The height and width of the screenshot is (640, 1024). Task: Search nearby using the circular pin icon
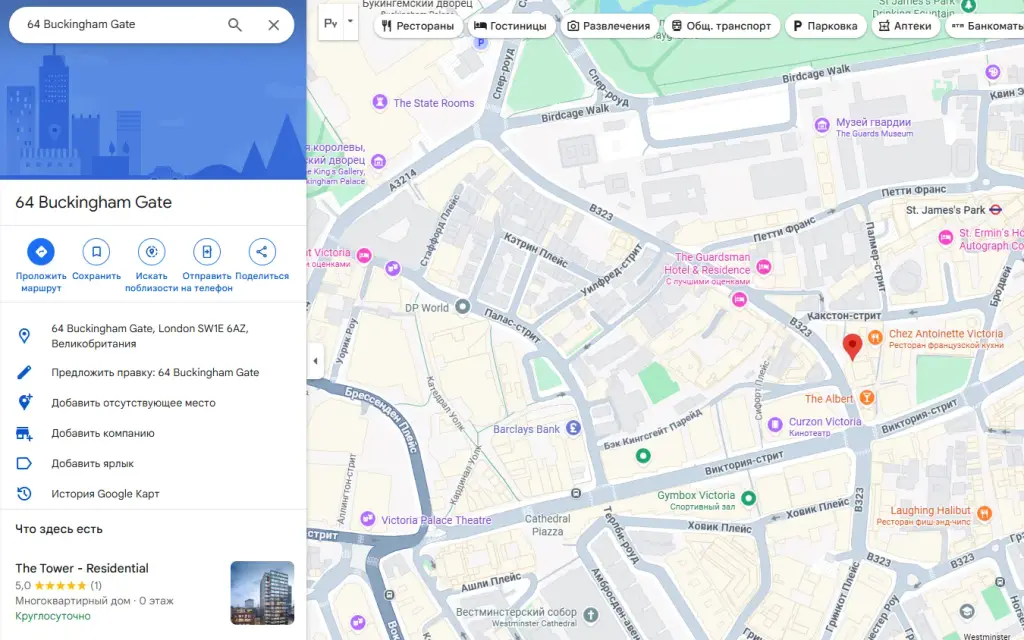(152, 251)
